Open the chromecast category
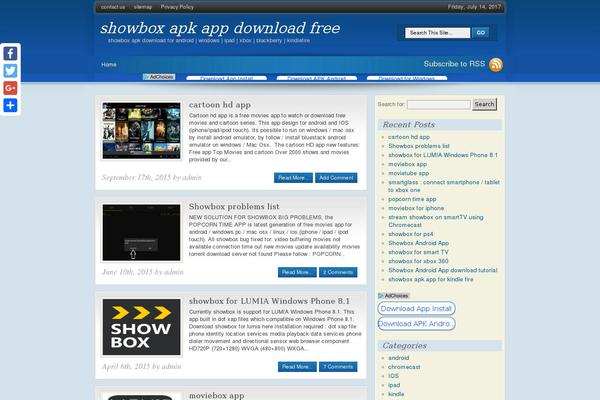This screenshot has height=400, width=600. (404, 367)
